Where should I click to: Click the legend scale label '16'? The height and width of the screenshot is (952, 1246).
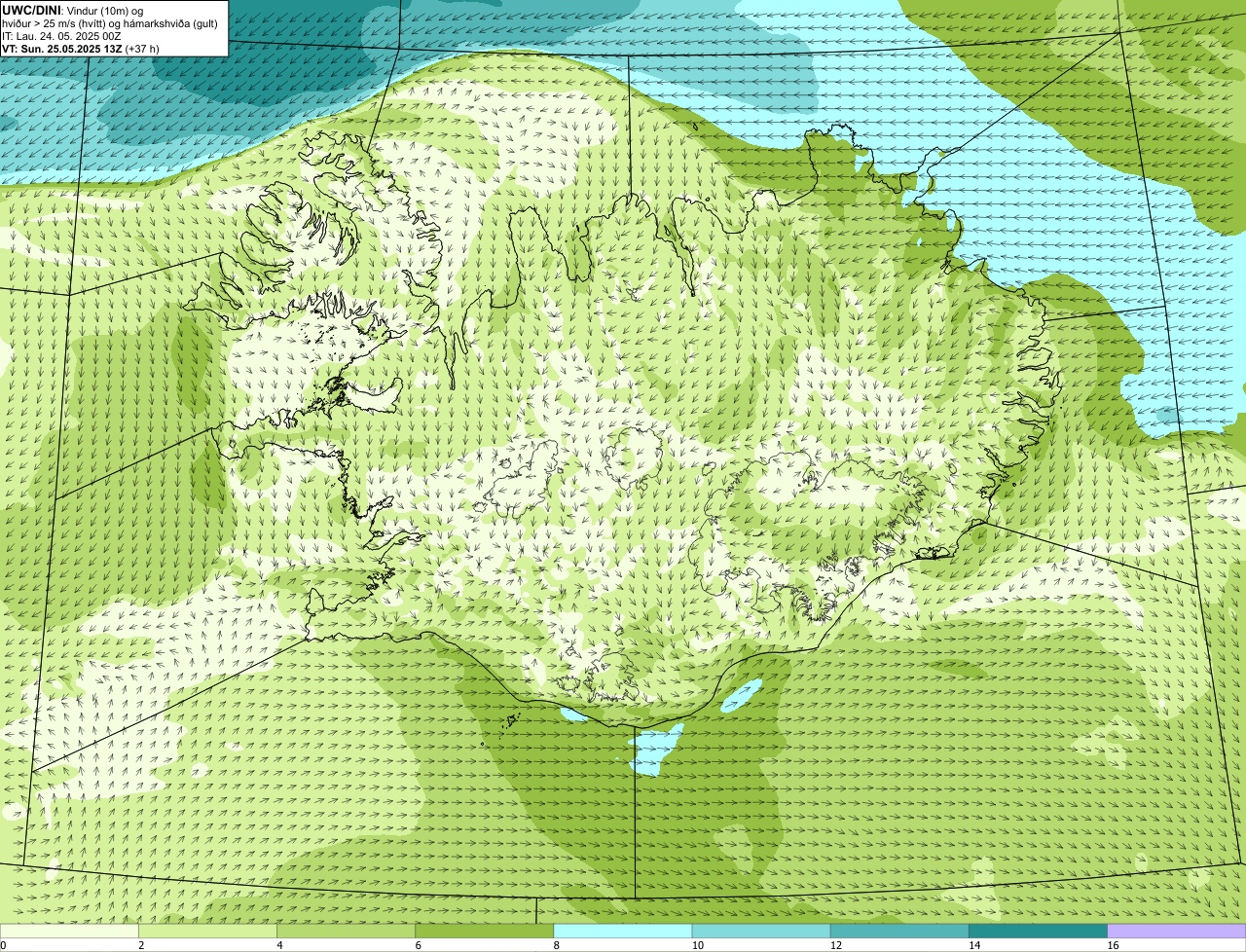pyautogui.click(x=1112, y=945)
